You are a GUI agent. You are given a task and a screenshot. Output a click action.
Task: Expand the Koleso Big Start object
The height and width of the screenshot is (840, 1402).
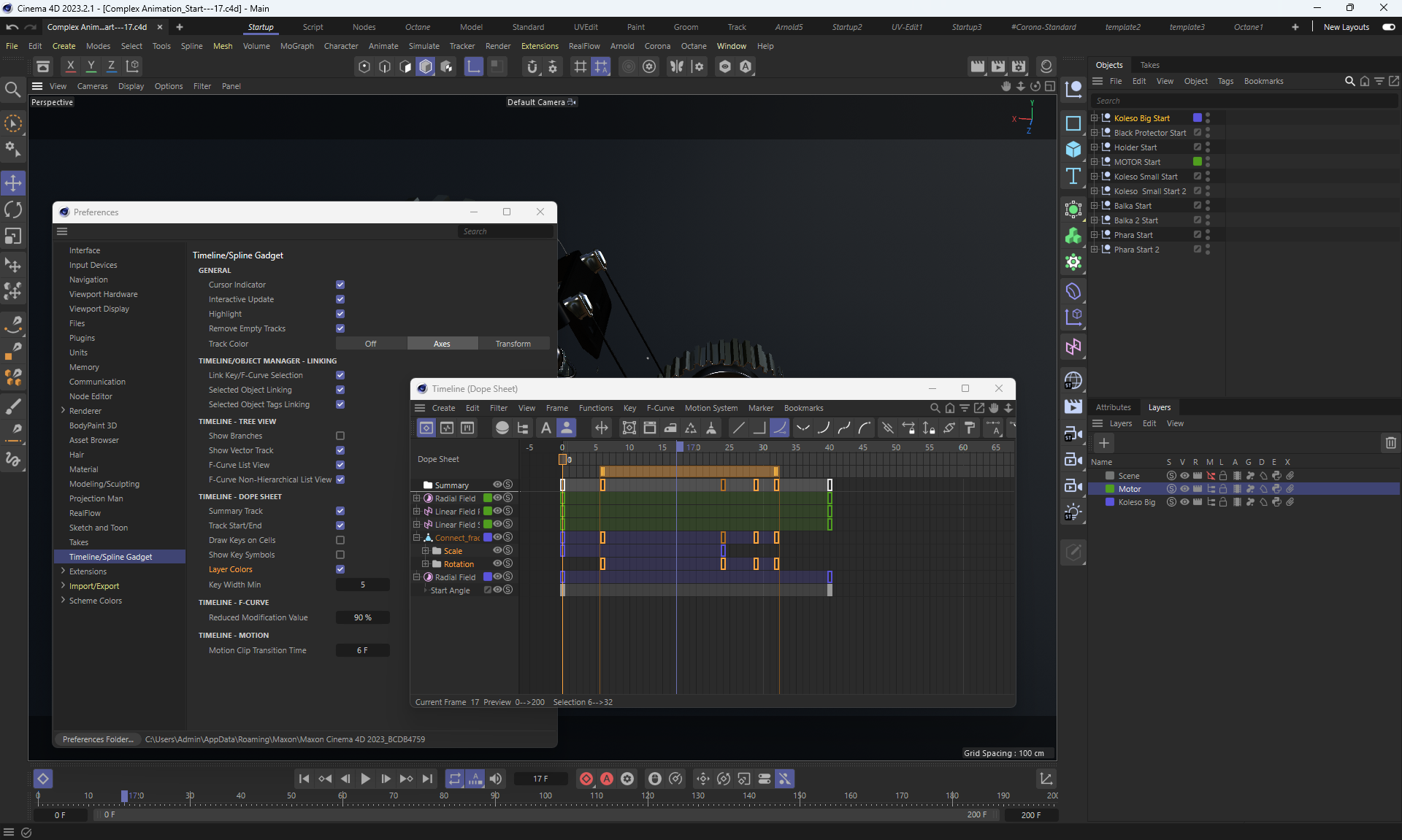tap(1094, 118)
